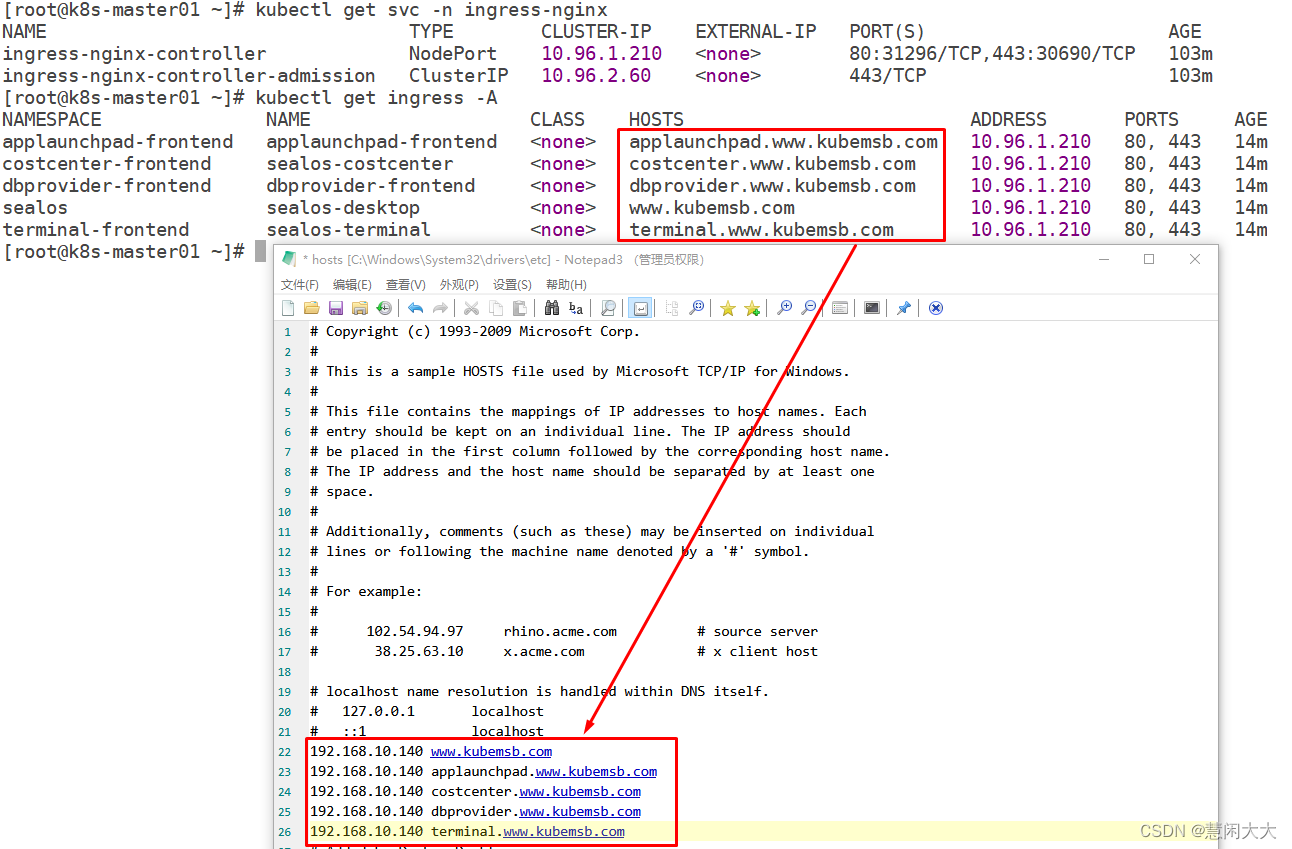
Task: Click the magnifier icon left of star icons
Action: (x=696, y=308)
